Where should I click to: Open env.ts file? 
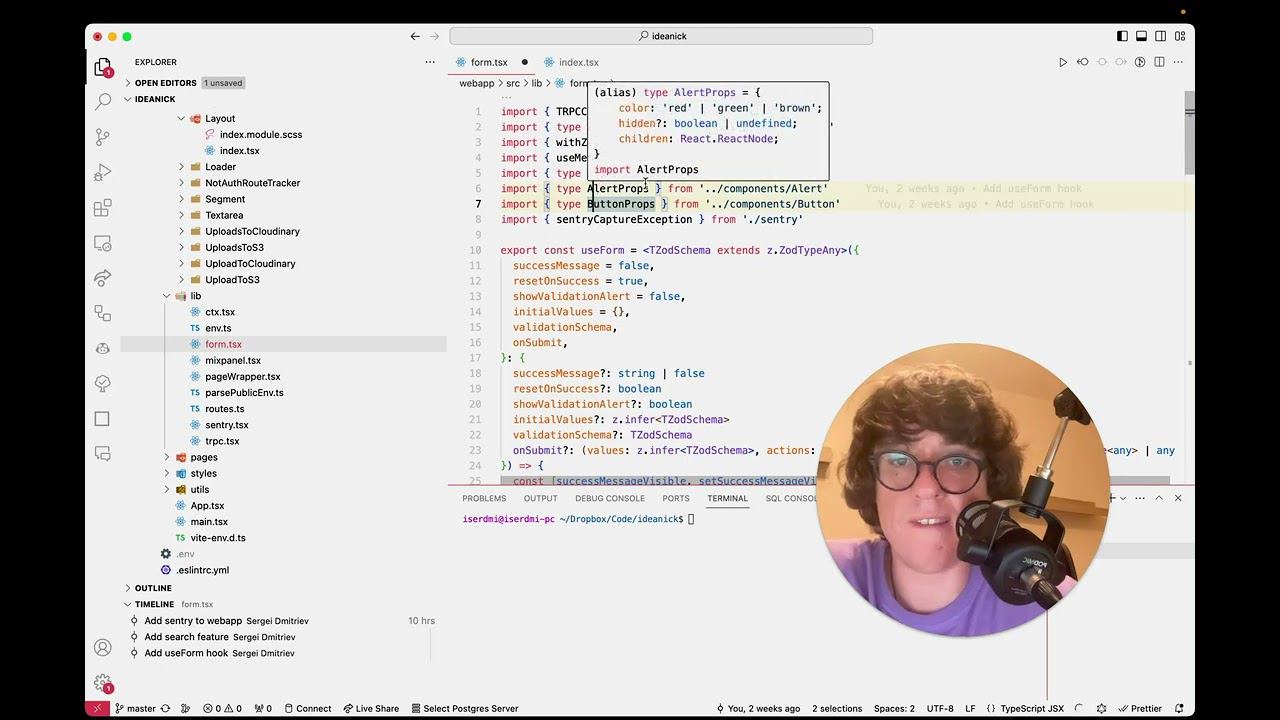tap(284, 328)
